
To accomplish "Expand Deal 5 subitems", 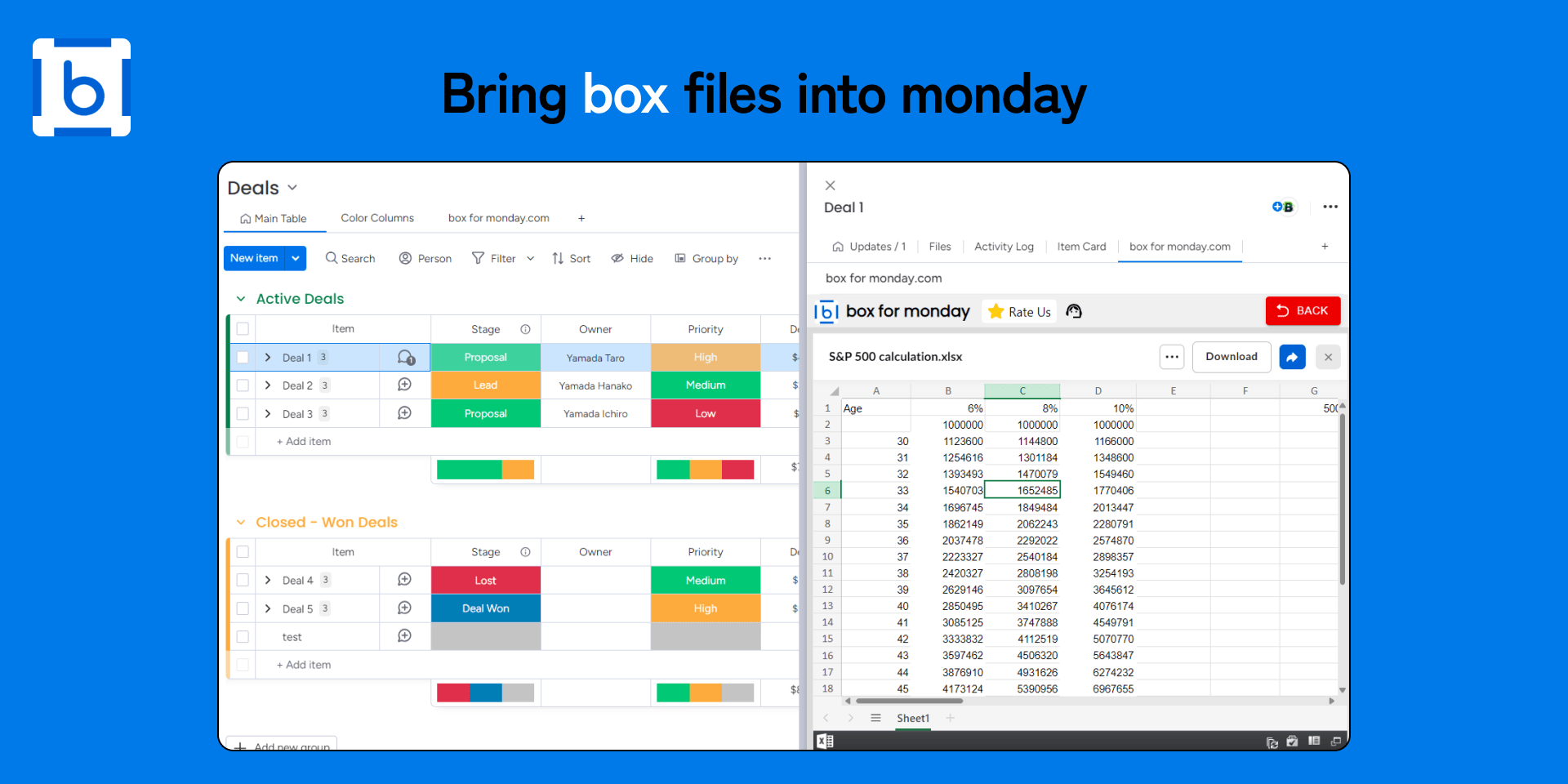I will coord(268,608).
